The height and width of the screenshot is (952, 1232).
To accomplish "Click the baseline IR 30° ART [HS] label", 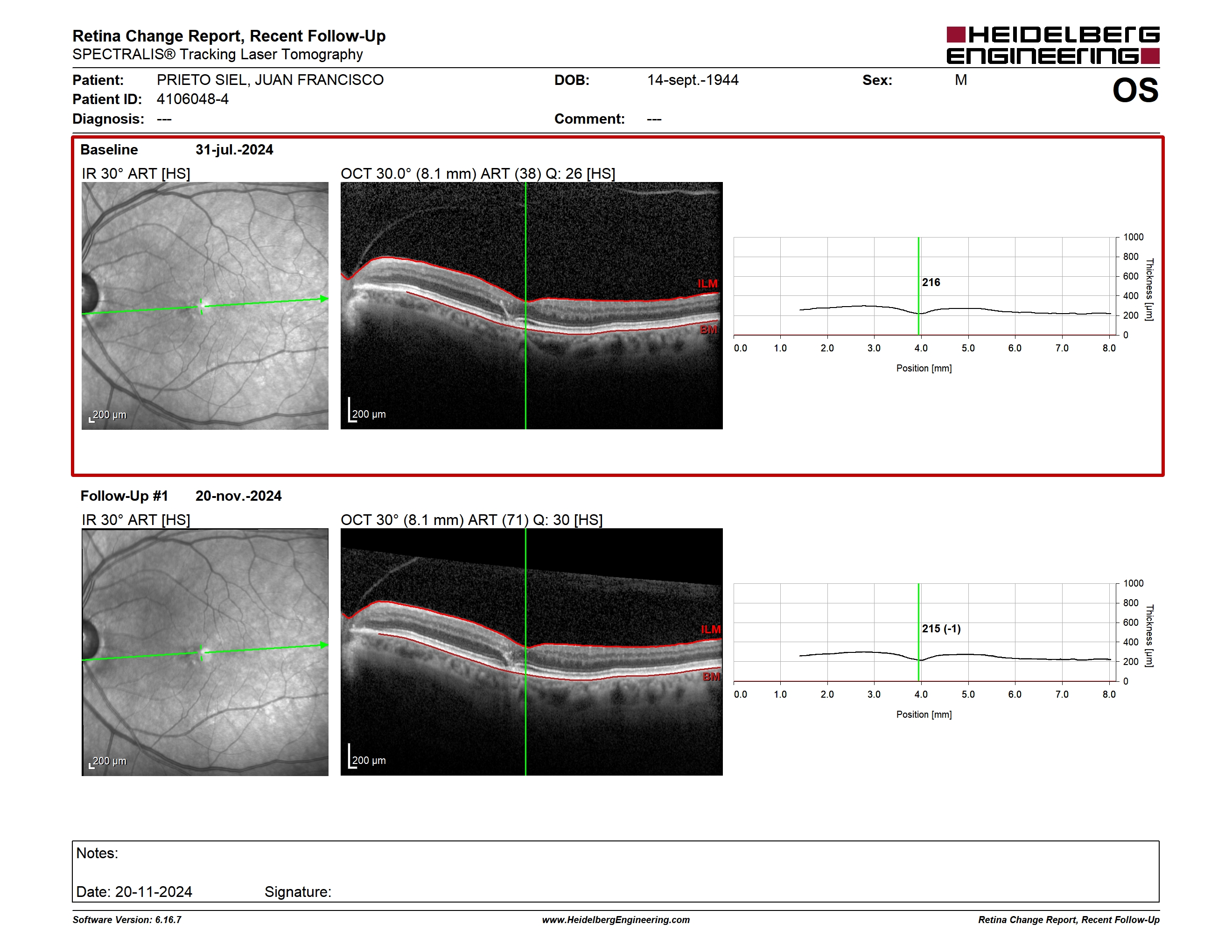I will point(136,174).
